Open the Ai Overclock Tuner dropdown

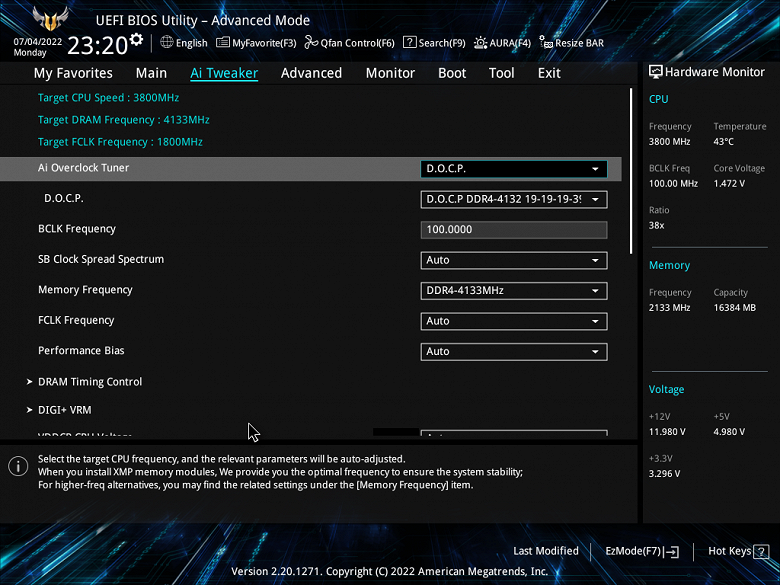coord(513,169)
